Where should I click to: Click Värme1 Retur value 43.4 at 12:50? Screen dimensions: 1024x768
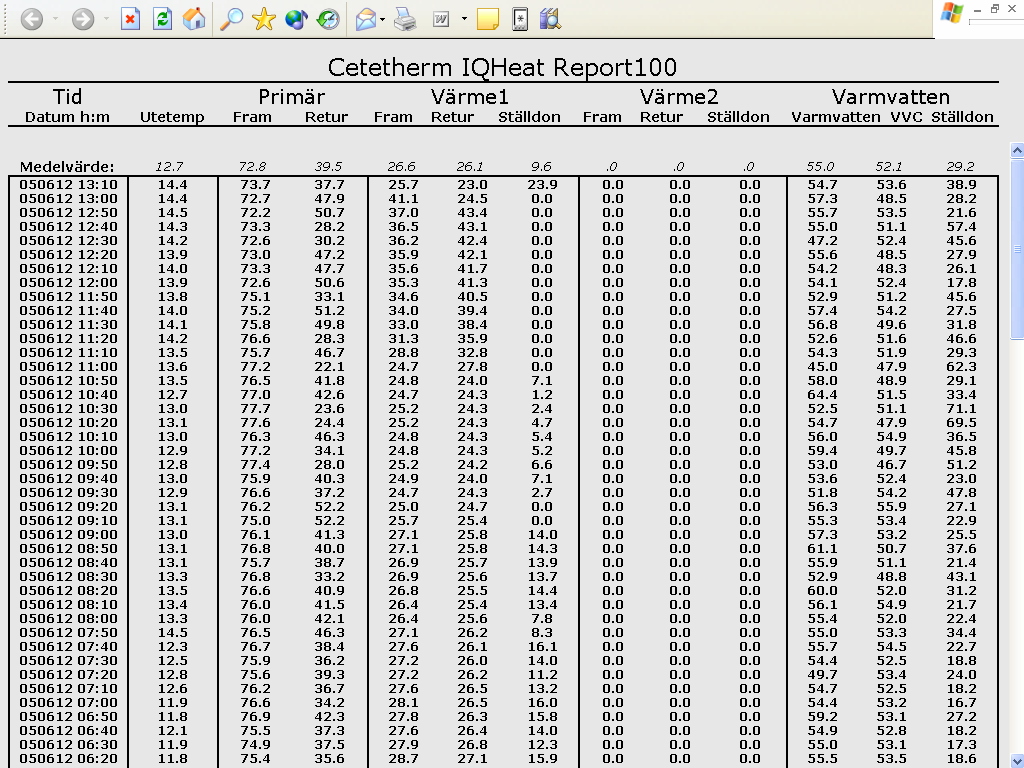coord(472,213)
